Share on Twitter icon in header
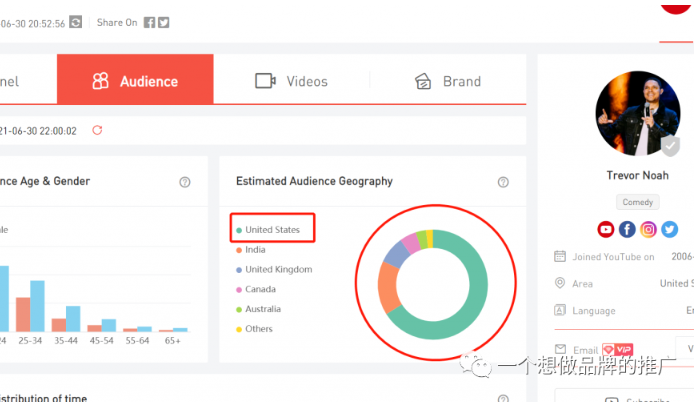This screenshot has width=694, height=402. (164, 23)
